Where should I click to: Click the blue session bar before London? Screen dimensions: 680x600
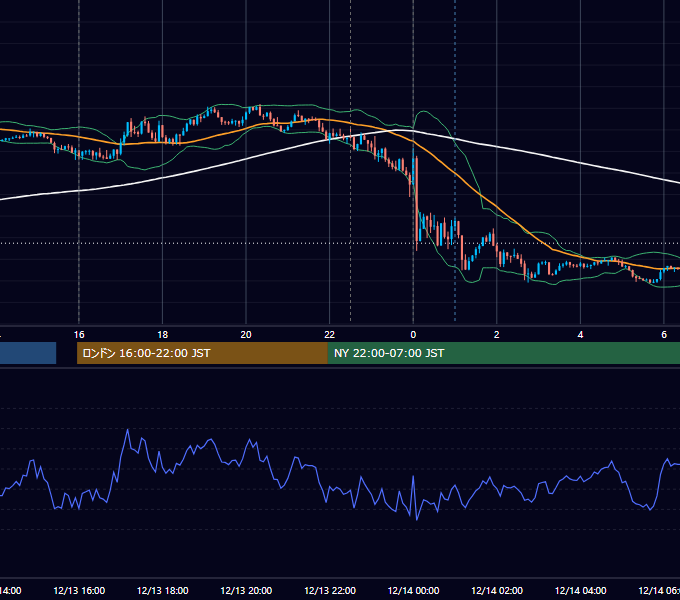coord(28,353)
